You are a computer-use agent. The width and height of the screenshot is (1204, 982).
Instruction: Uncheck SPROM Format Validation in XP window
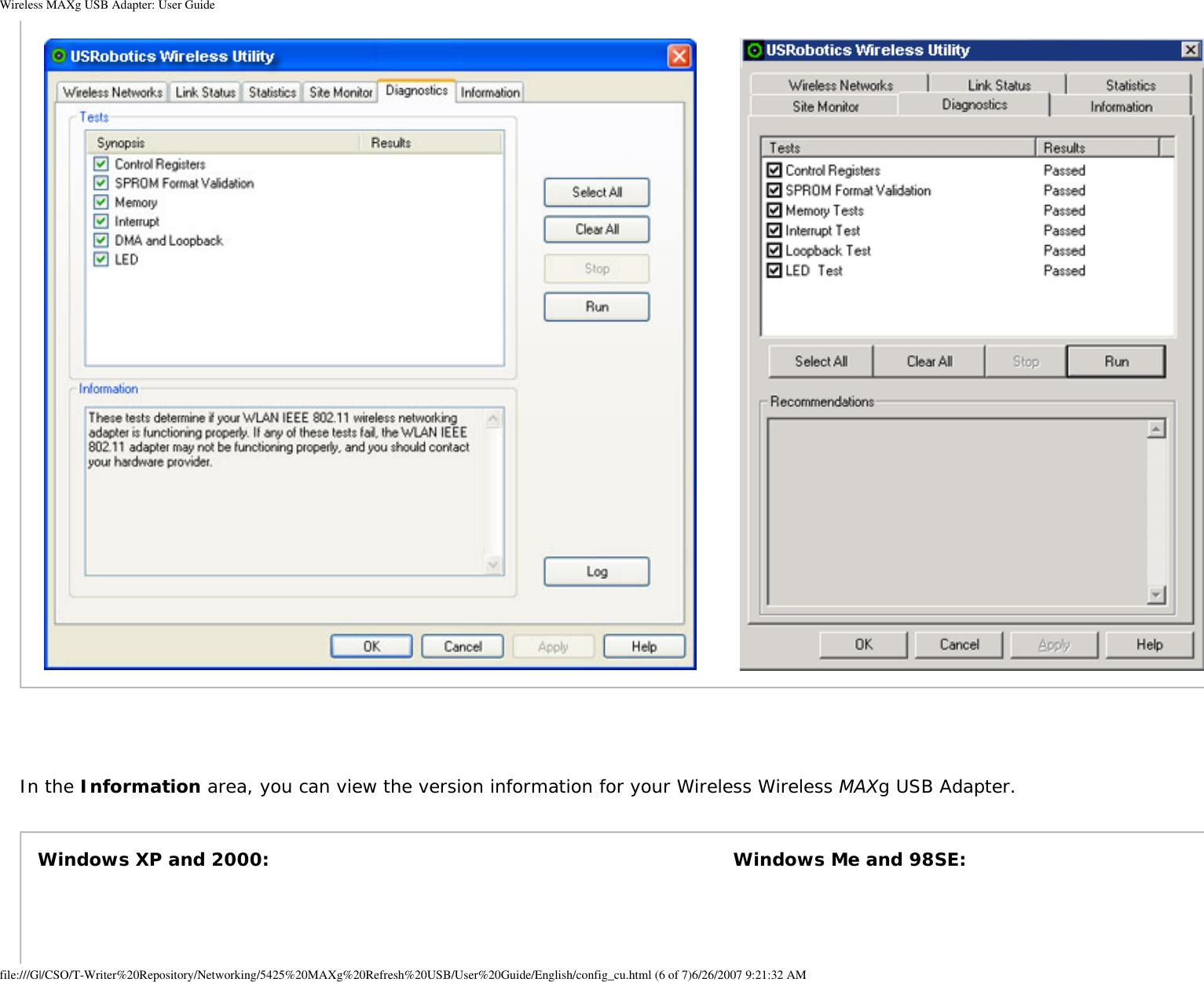[x=101, y=182]
